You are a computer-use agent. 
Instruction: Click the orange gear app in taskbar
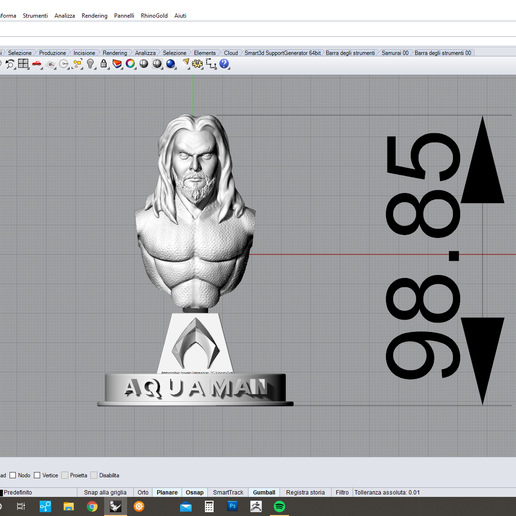point(139,507)
